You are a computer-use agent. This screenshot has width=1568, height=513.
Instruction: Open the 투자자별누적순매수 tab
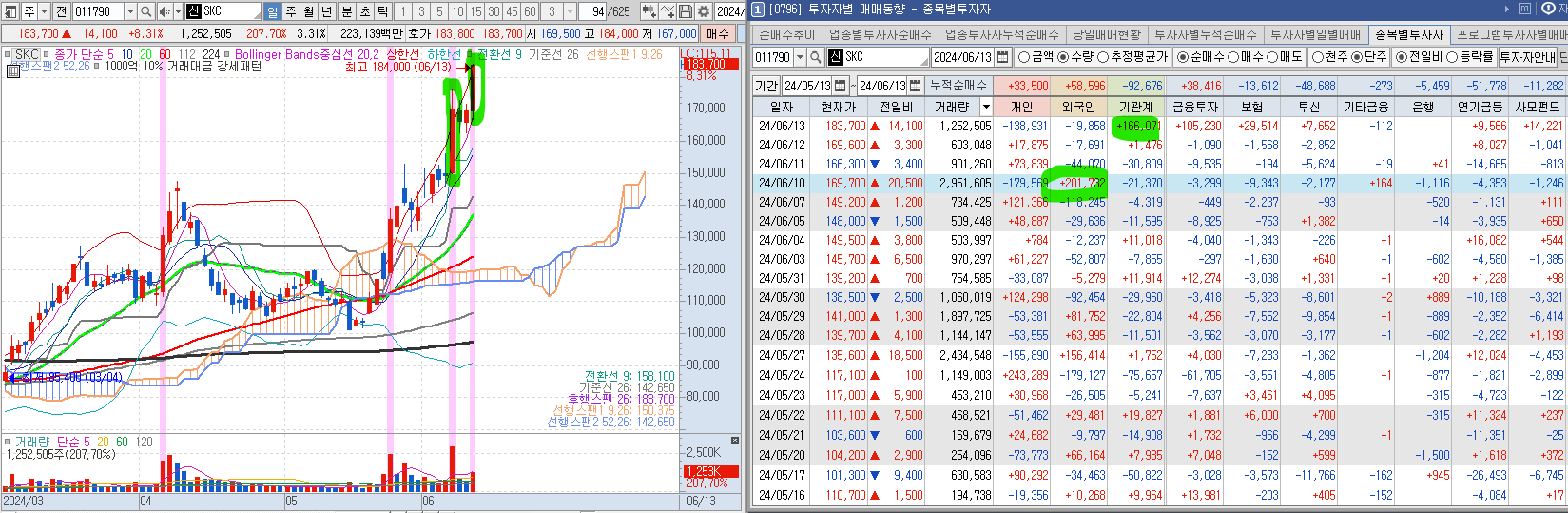click(x=1206, y=34)
